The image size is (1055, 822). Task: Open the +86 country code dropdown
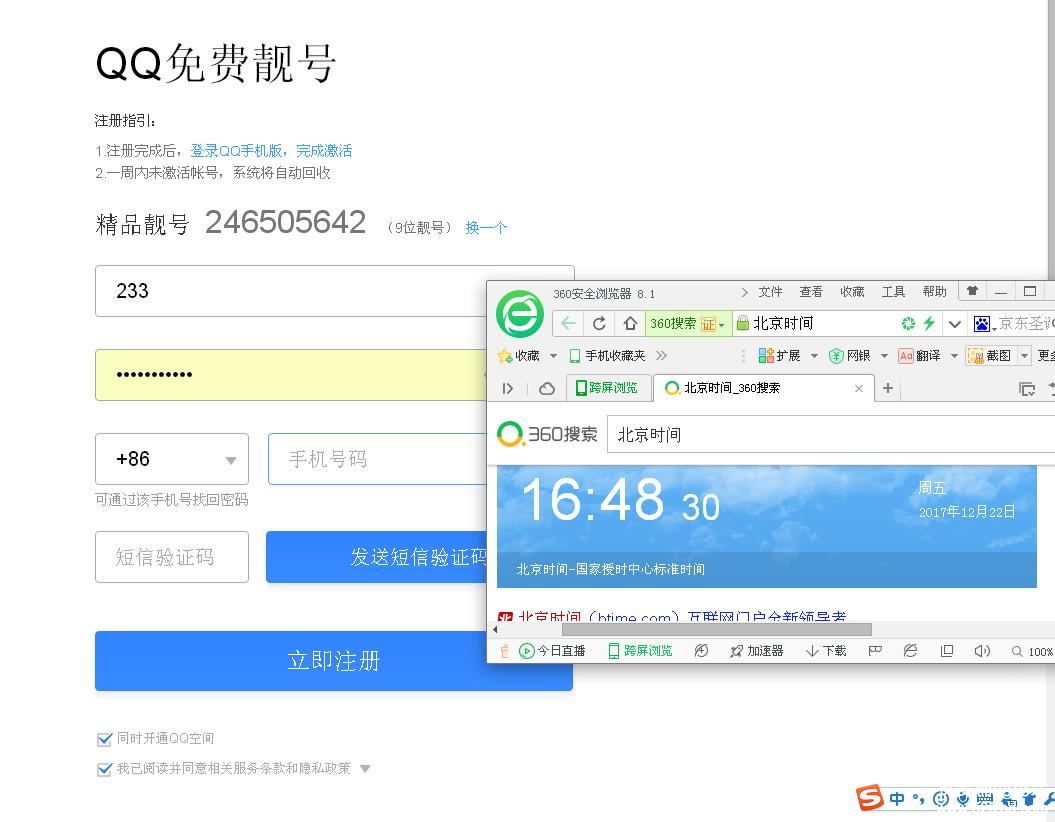click(x=172, y=459)
